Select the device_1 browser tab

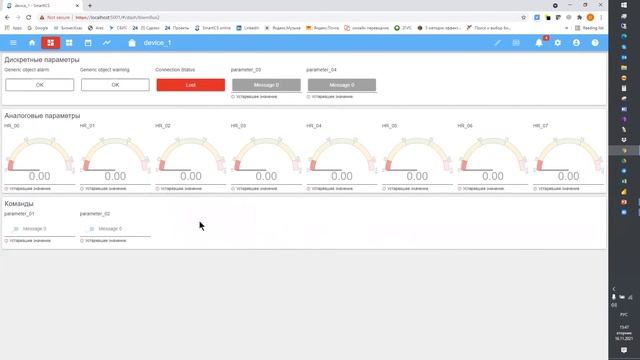coord(41,6)
